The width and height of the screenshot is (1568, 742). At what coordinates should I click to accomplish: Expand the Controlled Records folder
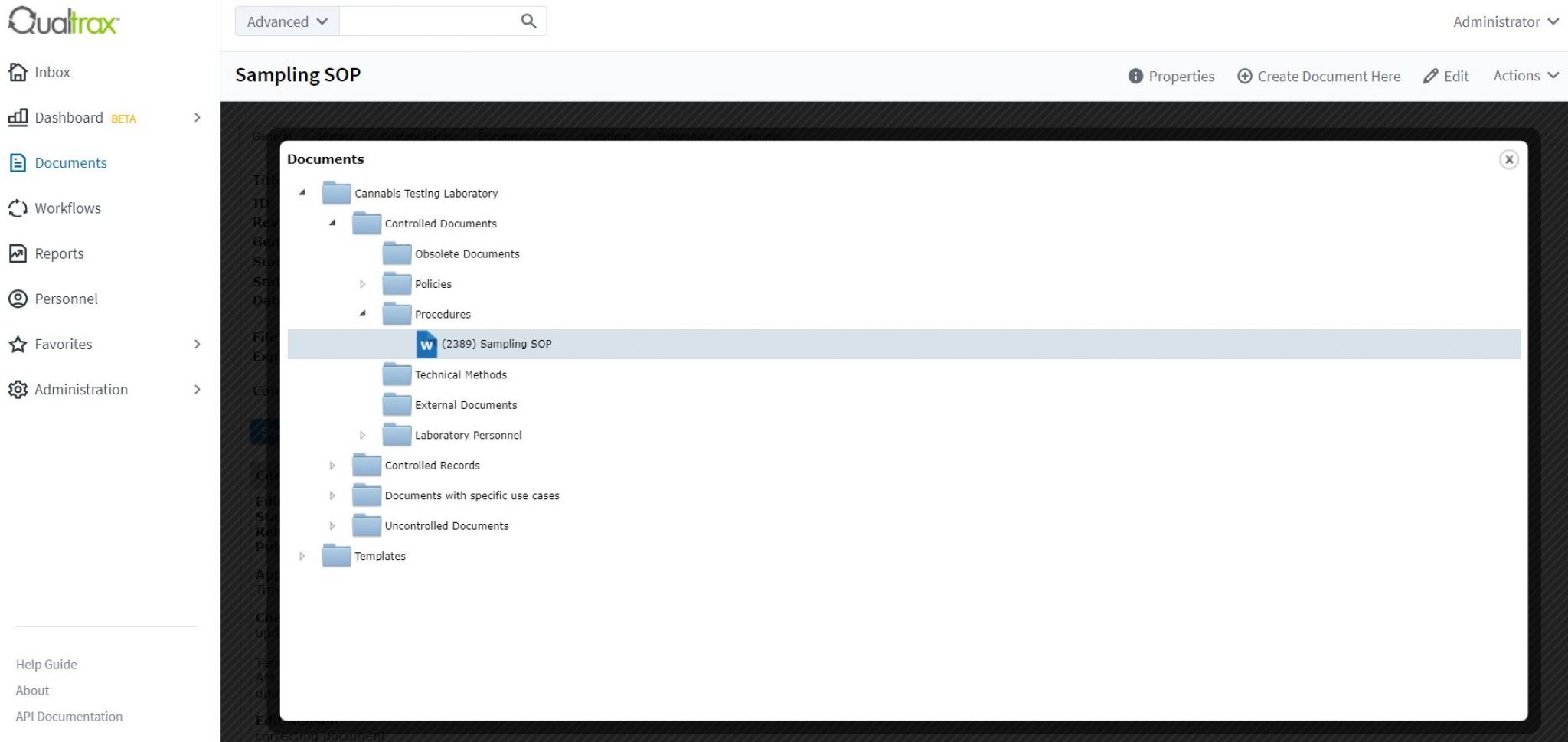[x=332, y=465]
